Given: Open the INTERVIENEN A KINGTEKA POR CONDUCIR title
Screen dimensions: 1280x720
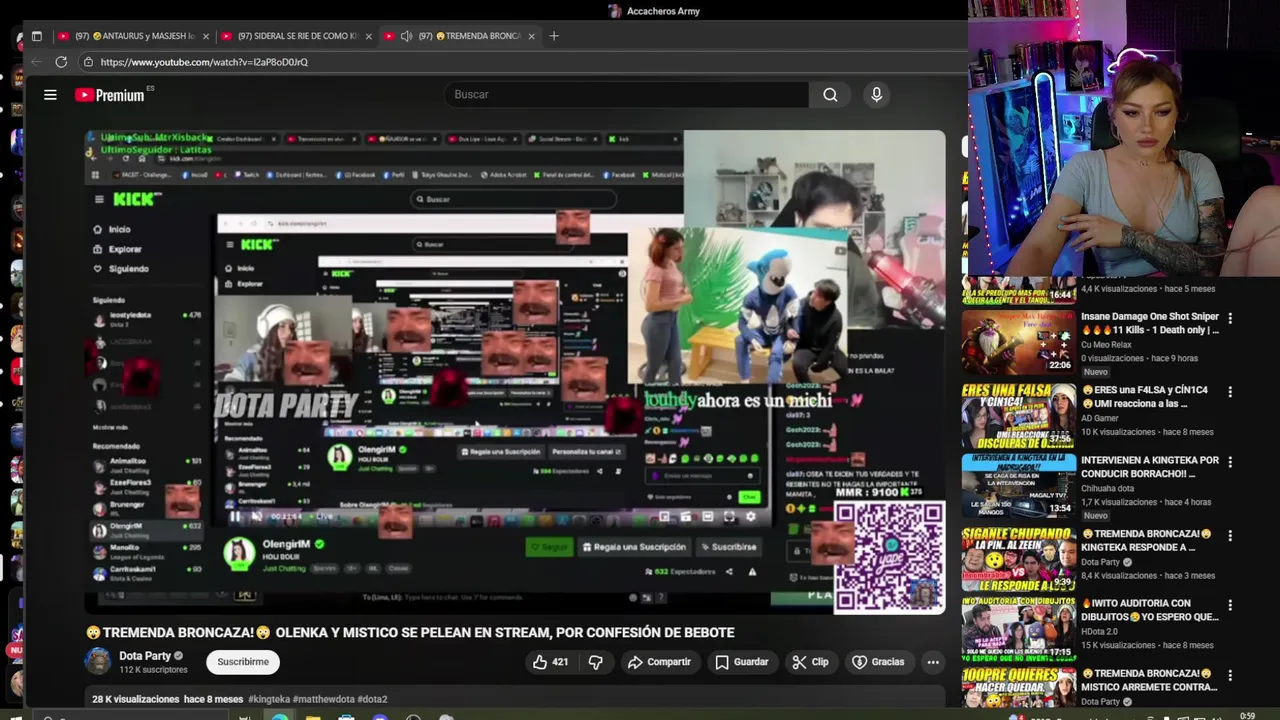Looking at the screenshot, I should pyautogui.click(x=1150, y=467).
